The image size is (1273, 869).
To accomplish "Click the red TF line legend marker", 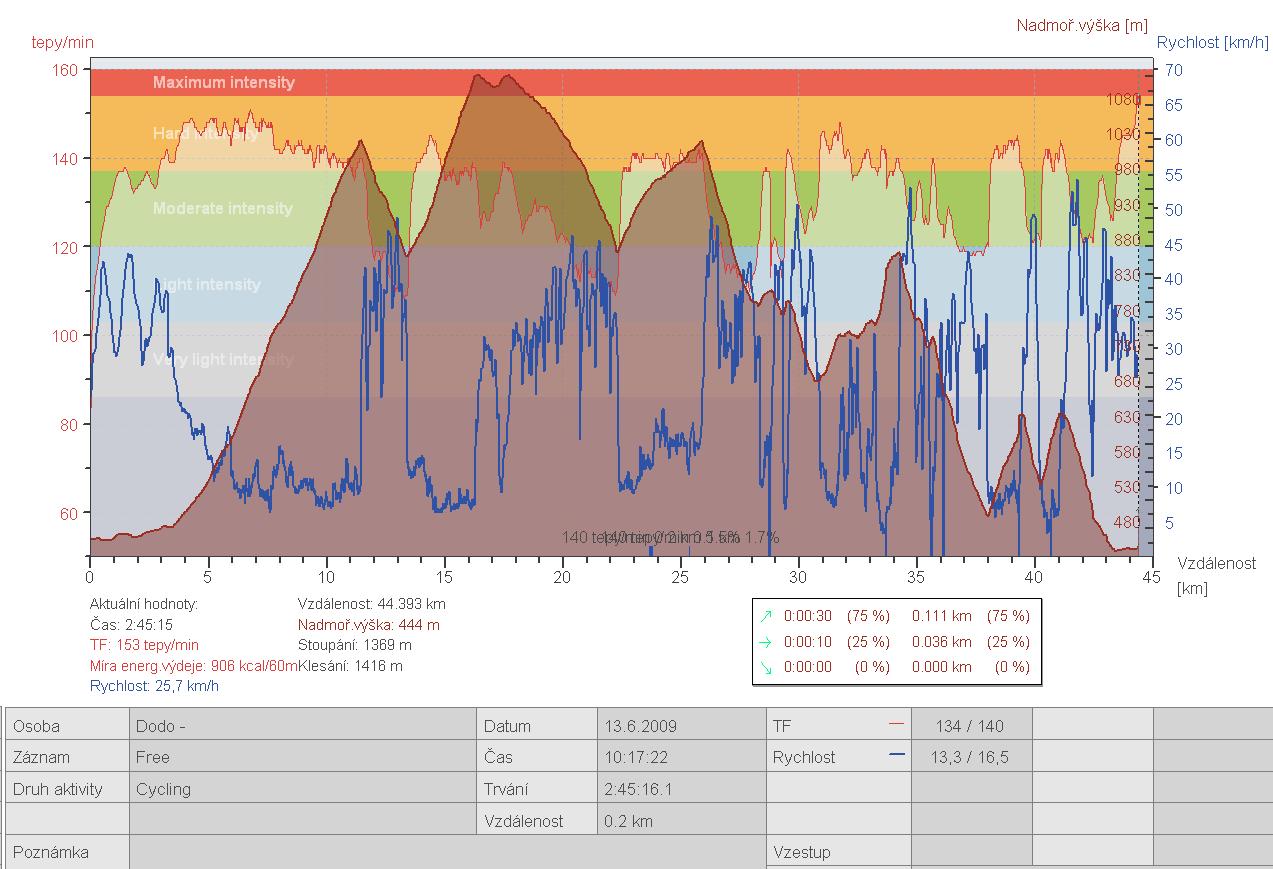I will point(895,723).
